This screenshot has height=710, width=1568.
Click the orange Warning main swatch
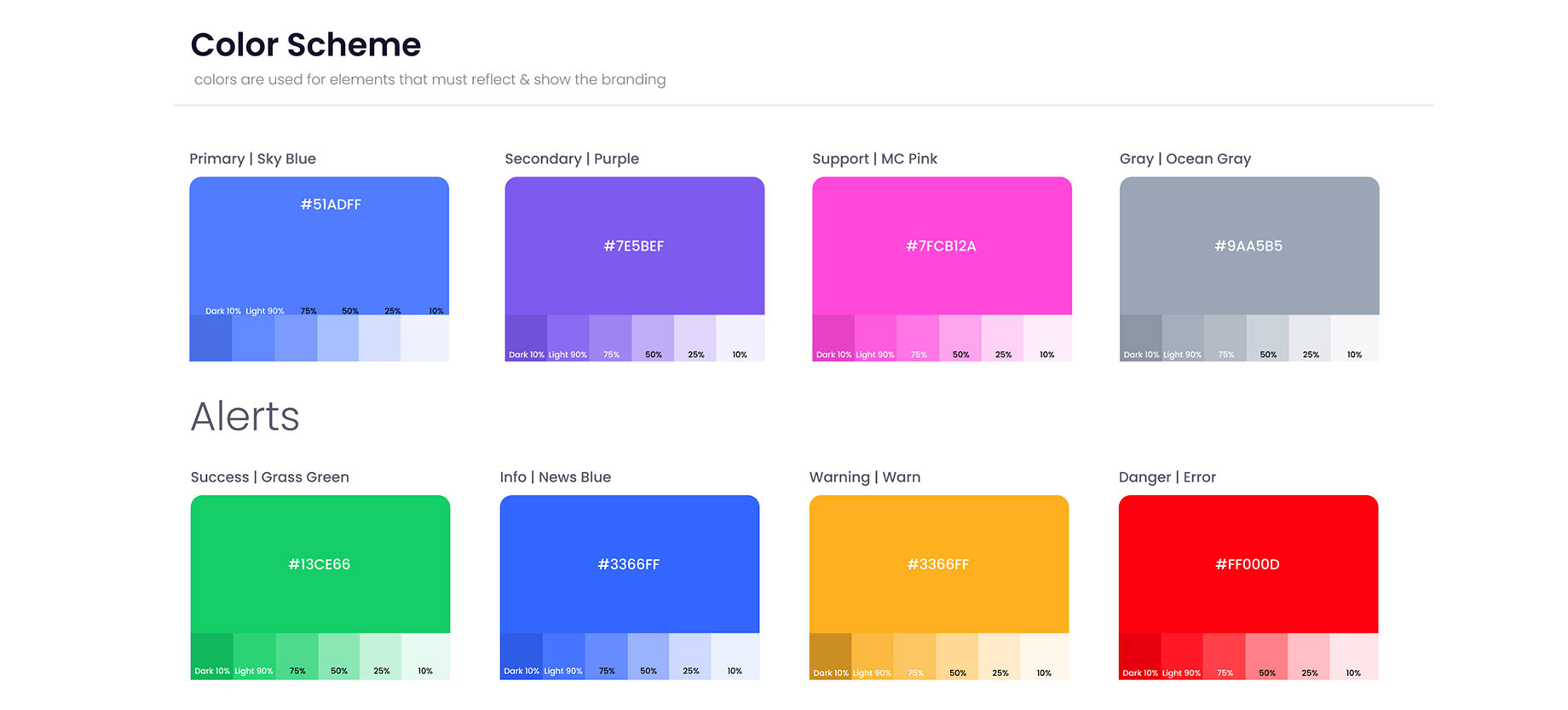938,563
